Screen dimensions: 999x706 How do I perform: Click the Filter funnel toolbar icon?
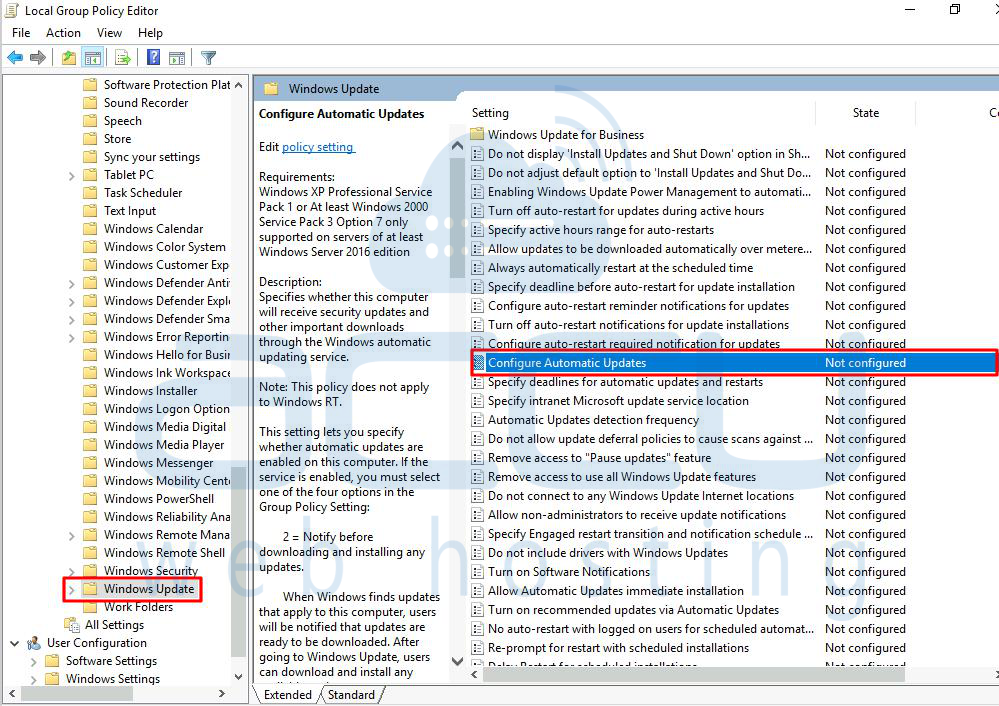208,58
